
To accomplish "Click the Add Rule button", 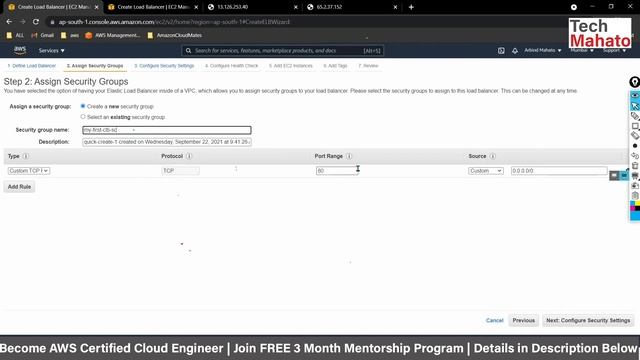I will pos(19,187).
